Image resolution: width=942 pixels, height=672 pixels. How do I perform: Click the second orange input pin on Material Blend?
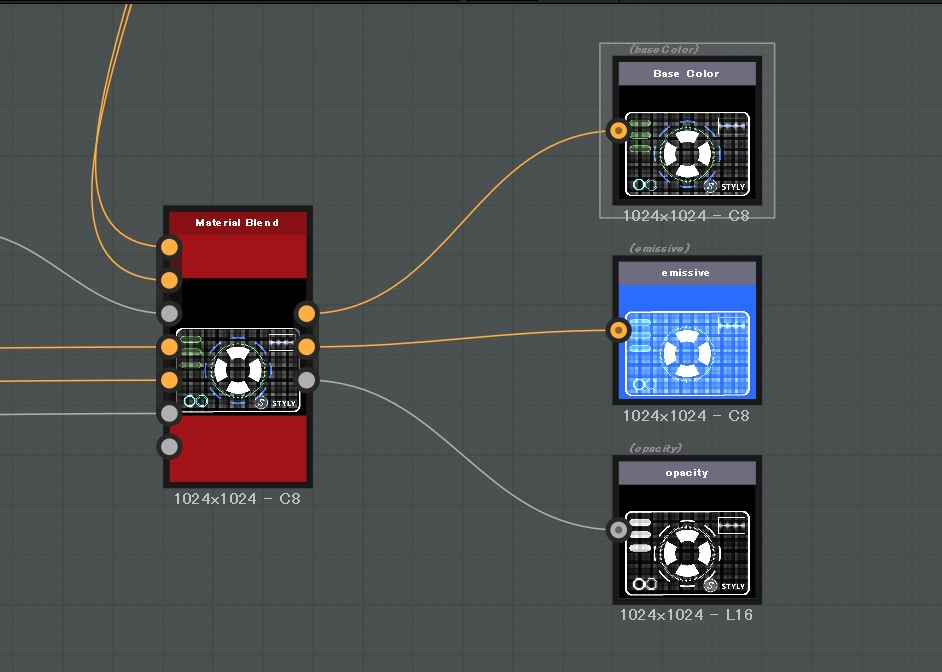[169, 280]
